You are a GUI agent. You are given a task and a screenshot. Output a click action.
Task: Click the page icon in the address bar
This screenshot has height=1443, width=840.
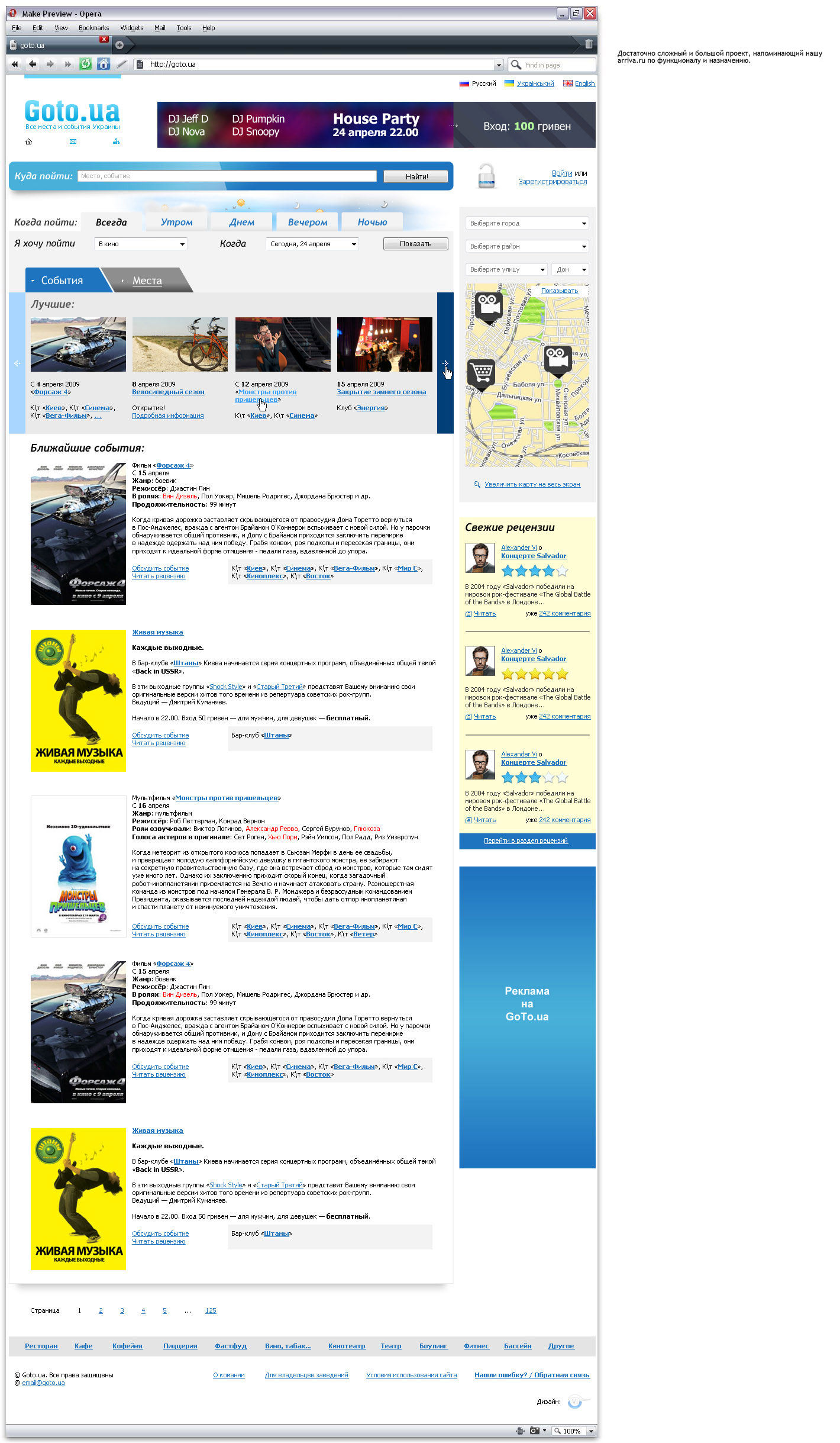[140, 65]
